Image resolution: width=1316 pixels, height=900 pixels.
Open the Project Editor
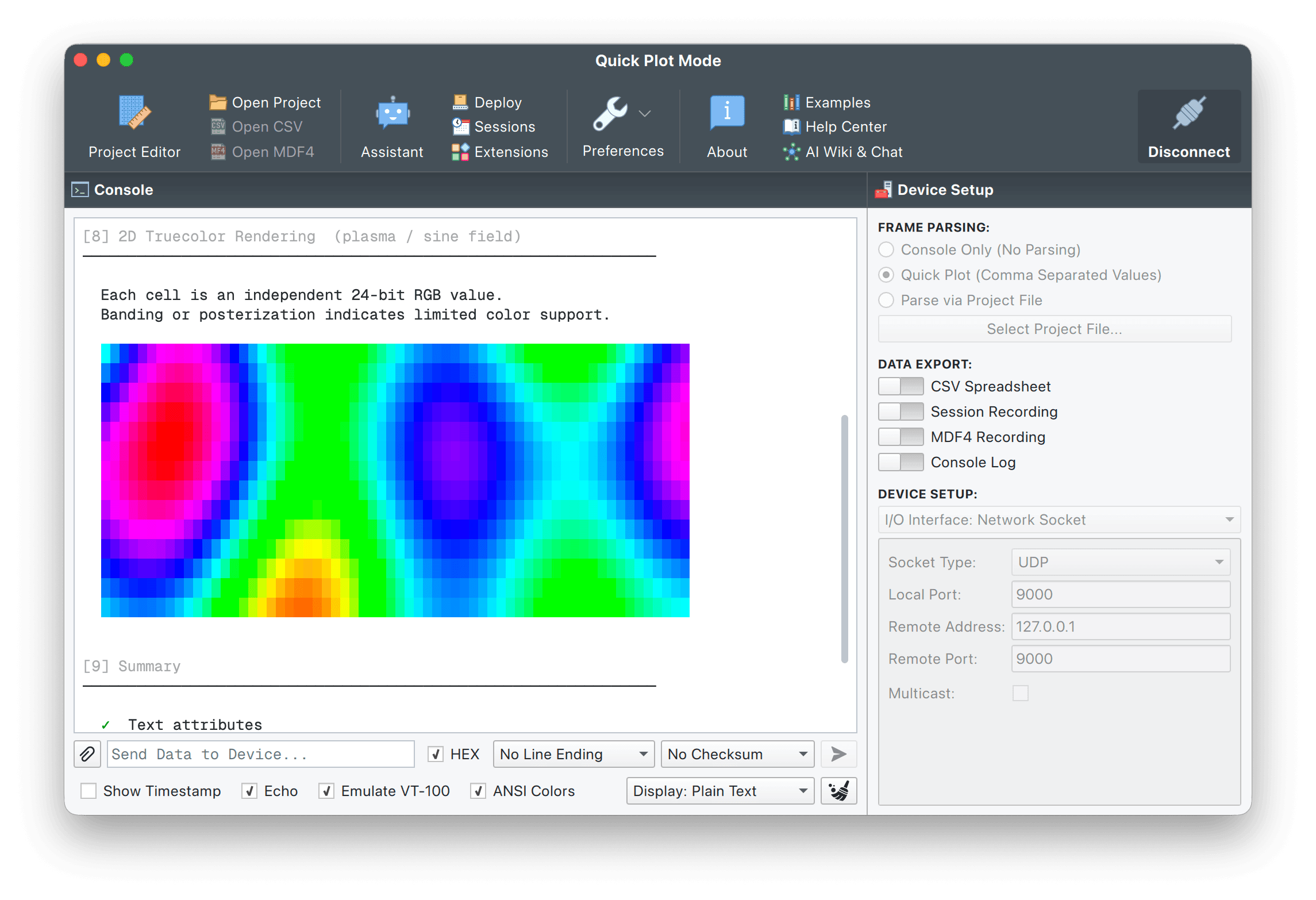(134, 126)
